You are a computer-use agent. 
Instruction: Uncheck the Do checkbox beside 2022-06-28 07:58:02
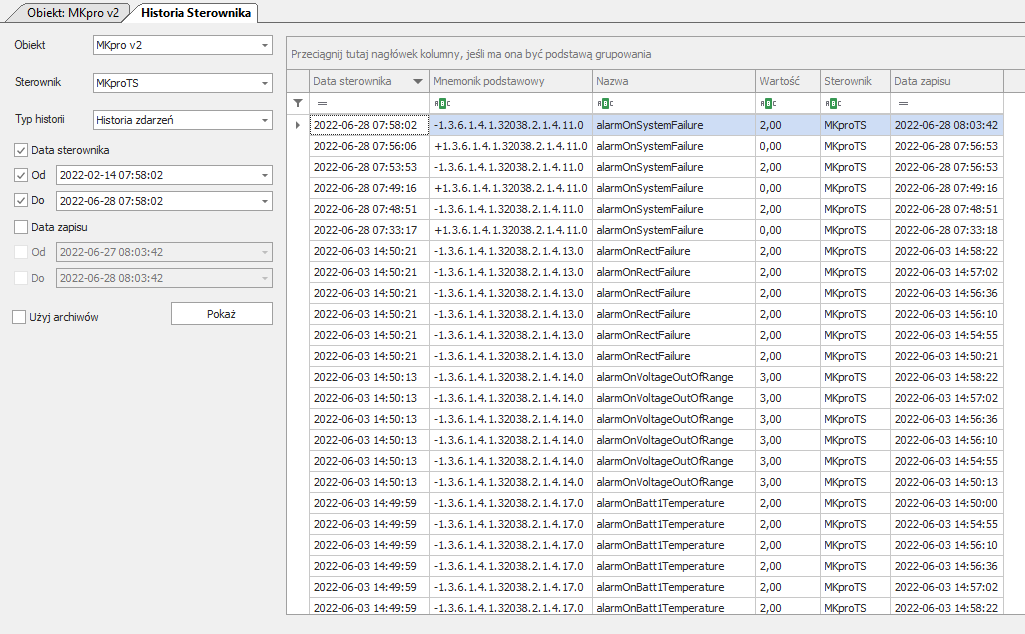click(x=21, y=201)
